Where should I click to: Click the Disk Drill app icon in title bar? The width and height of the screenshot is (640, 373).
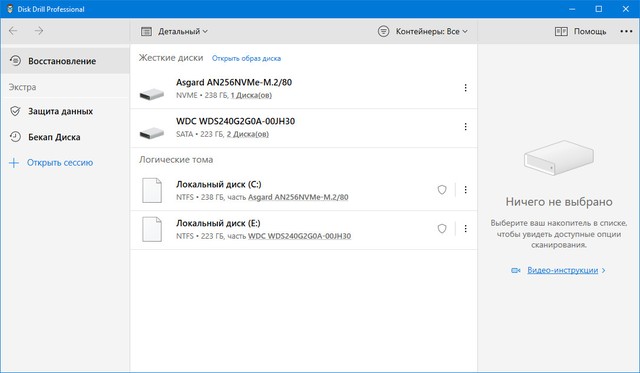pos(10,9)
